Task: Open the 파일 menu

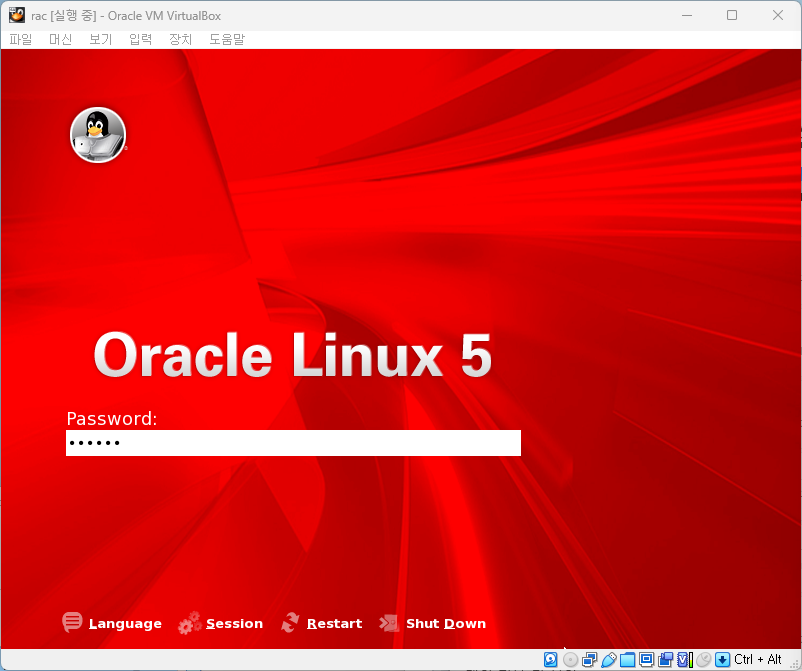Action: 20,39
